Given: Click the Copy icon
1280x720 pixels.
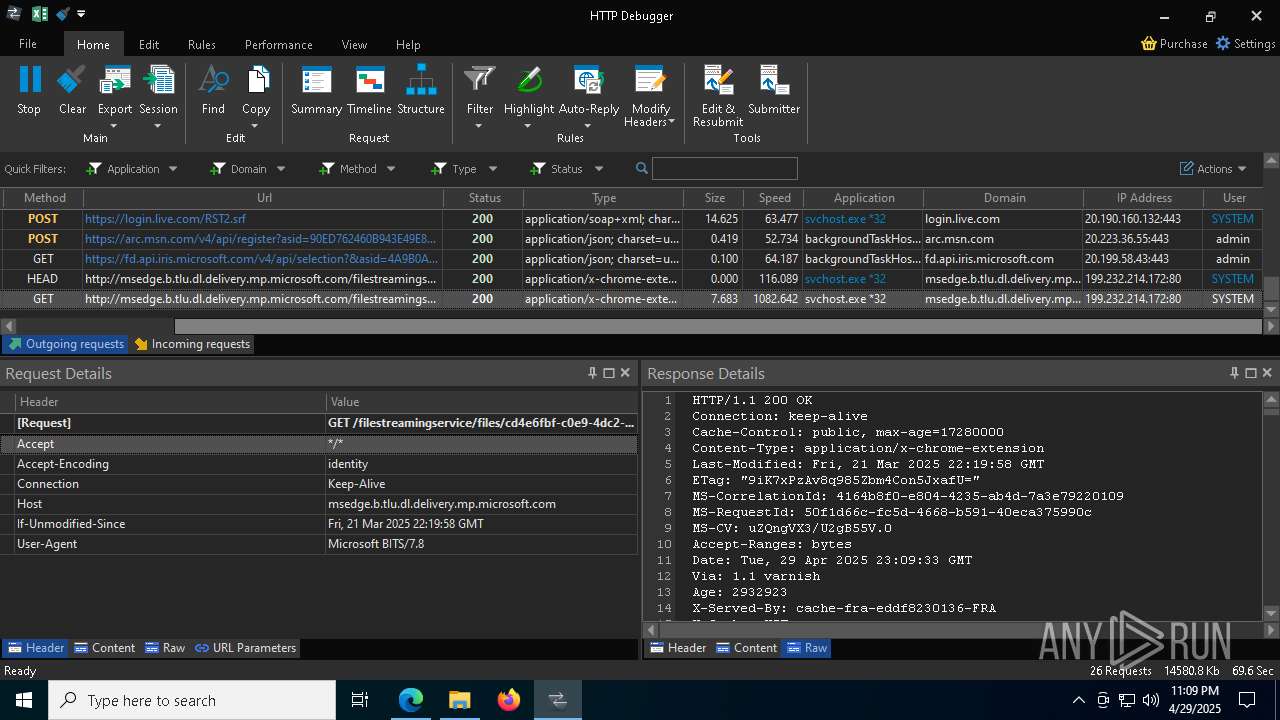Looking at the screenshot, I should pos(256,80).
